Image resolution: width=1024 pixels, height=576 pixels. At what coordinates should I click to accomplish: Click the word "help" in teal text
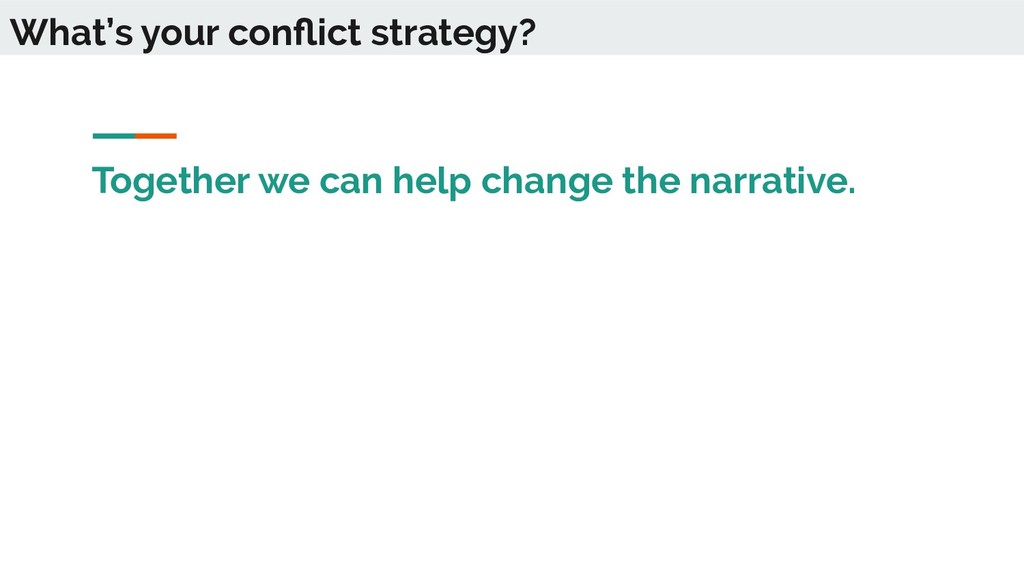point(432,182)
